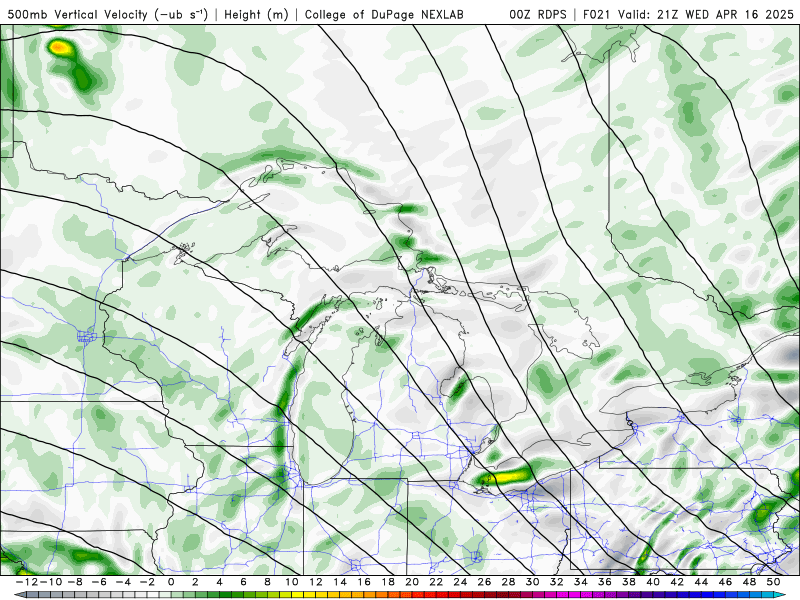Click the 4 label on the legend

pyautogui.click(x=219, y=582)
